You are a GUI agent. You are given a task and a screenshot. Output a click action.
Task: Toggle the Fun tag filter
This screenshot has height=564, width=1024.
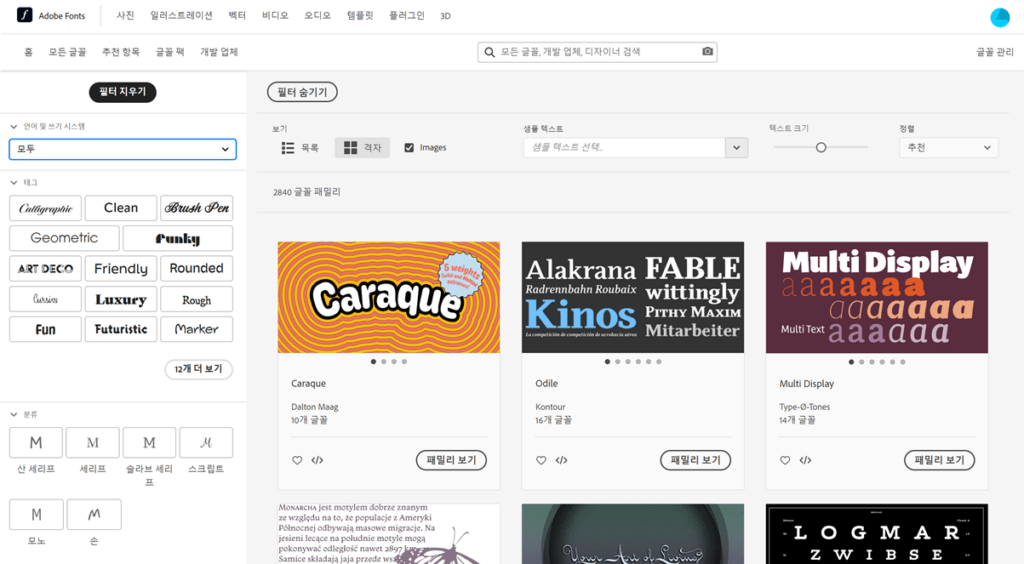pyautogui.click(x=46, y=329)
